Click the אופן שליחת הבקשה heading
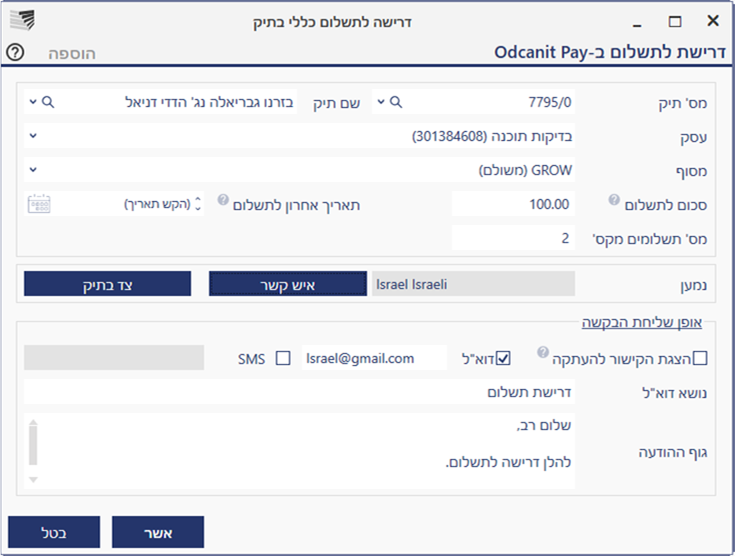The height and width of the screenshot is (556, 735). pyautogui.click(x=642, y=323)
